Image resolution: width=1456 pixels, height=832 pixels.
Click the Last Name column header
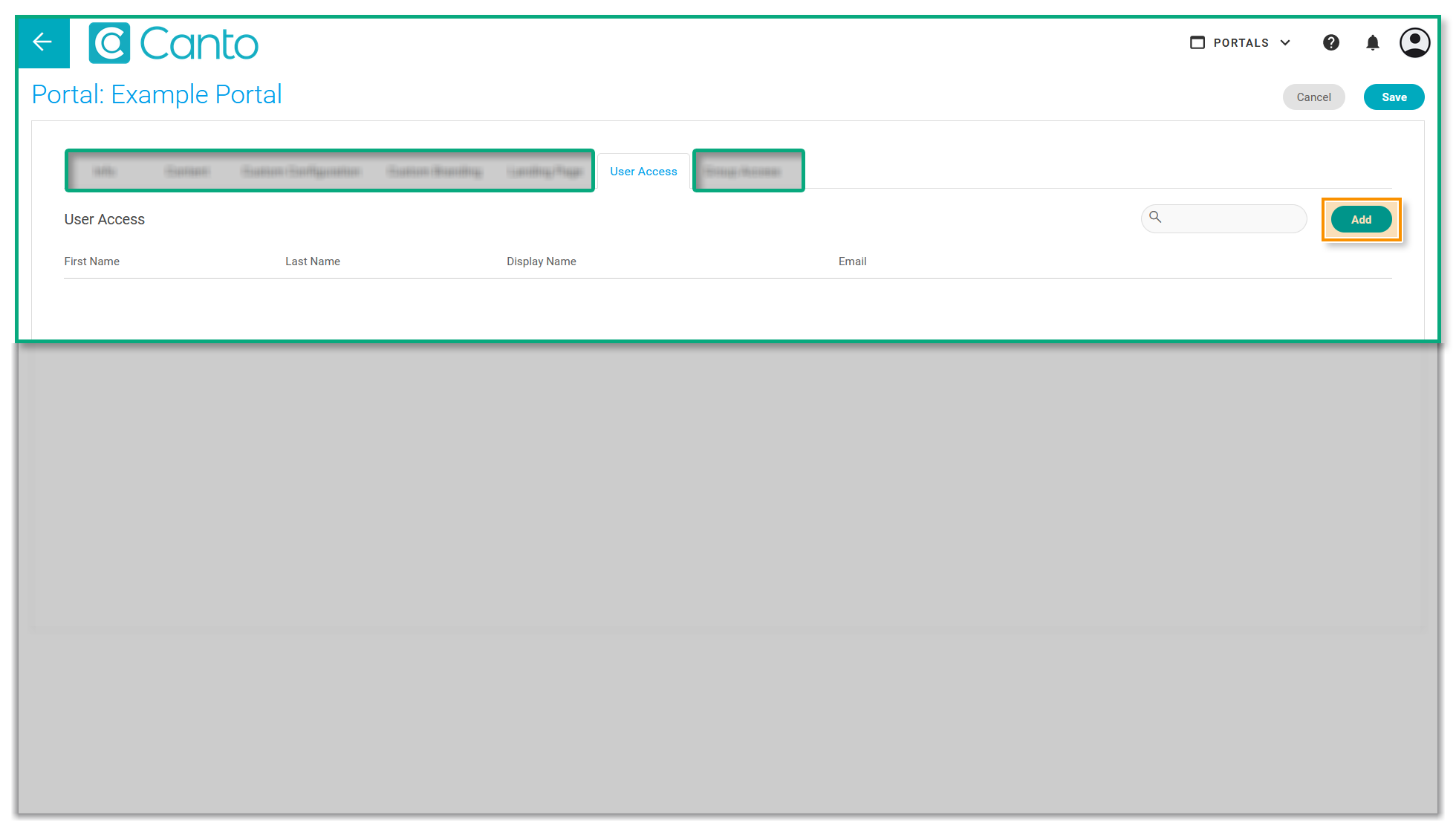tap(312, 261)
